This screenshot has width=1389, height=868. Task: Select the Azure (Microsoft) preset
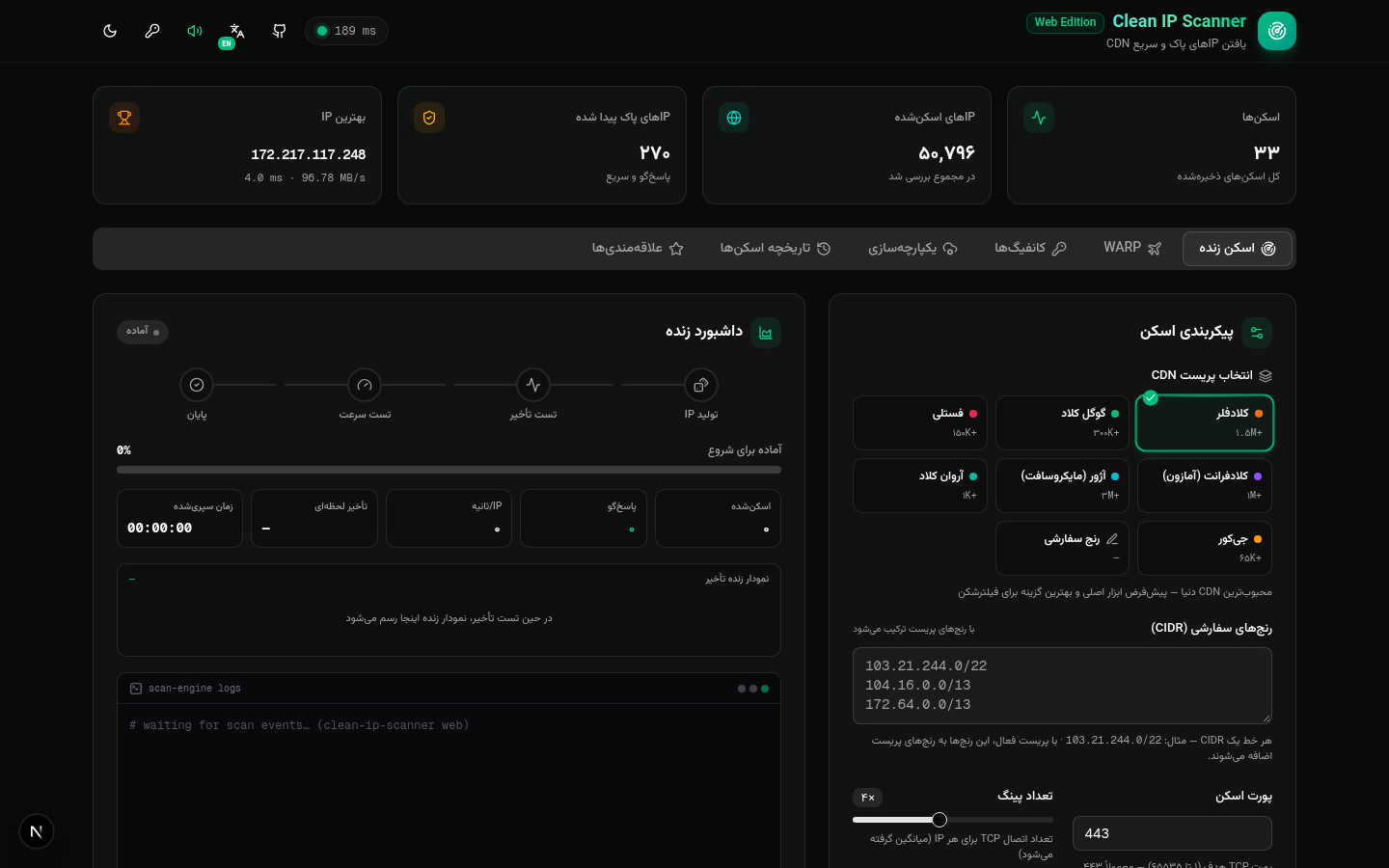pyautogui.click(x=1062, y=485)
